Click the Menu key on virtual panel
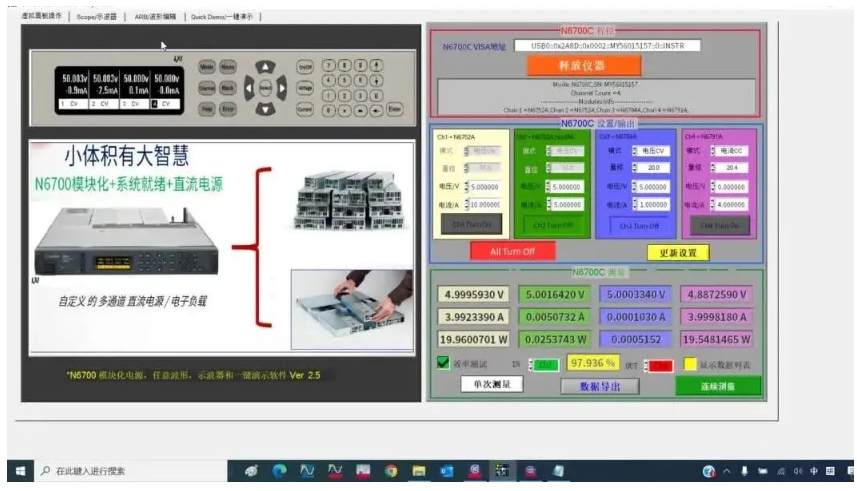Screen dimensions: 857x491 (228, 67)
